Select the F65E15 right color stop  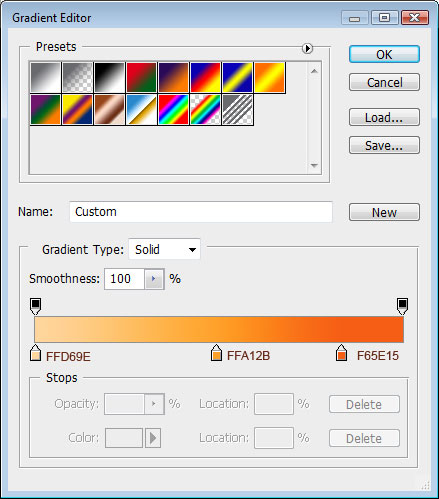pyautogui.click(x=341, y=353)
